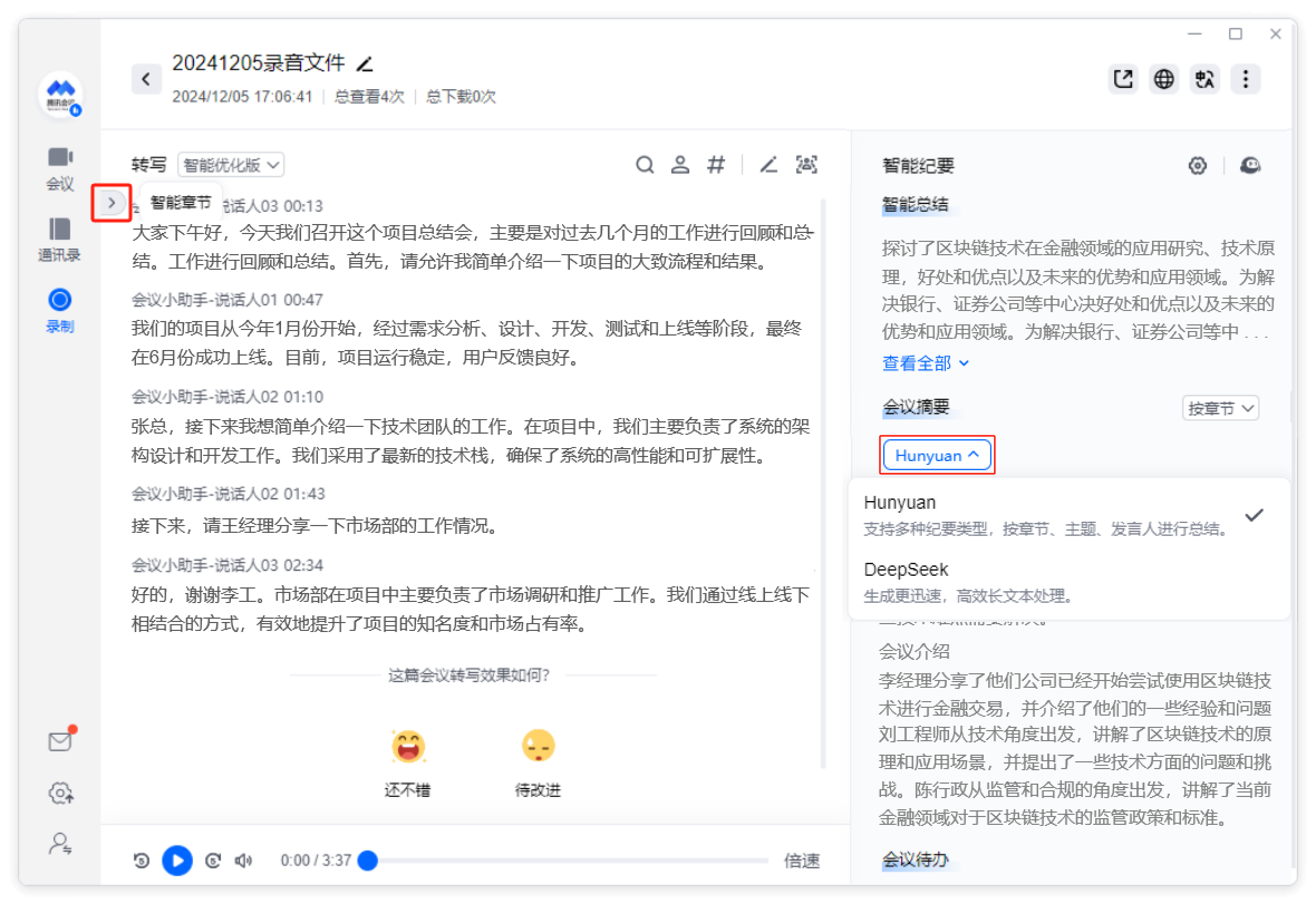Click the transcript vertical scrollbar

822,484
